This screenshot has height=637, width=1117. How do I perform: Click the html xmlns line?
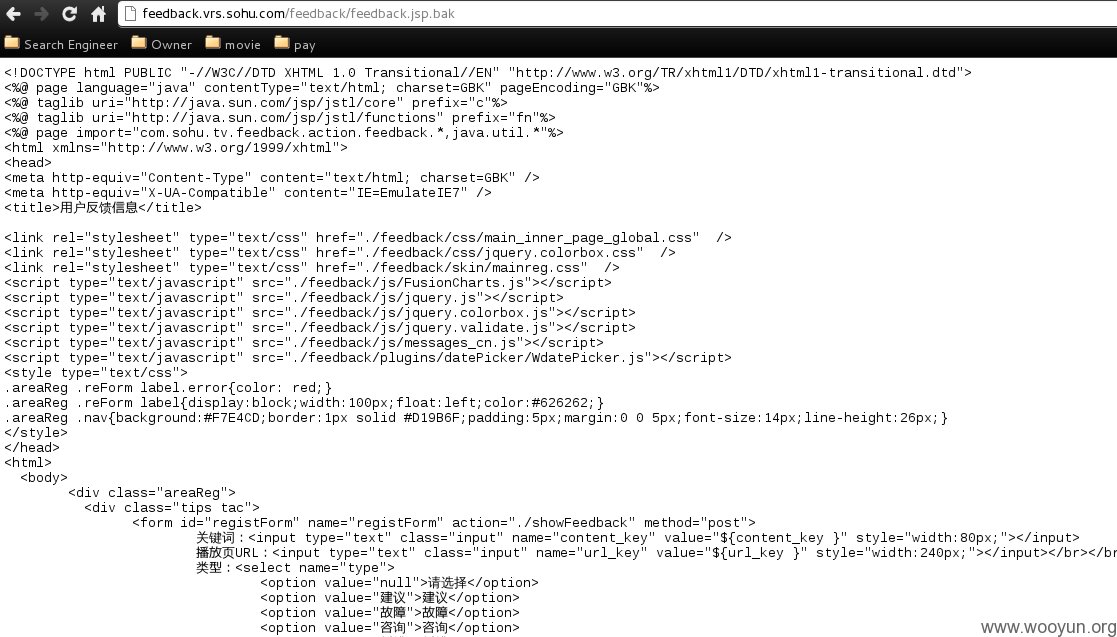[176, 147]
